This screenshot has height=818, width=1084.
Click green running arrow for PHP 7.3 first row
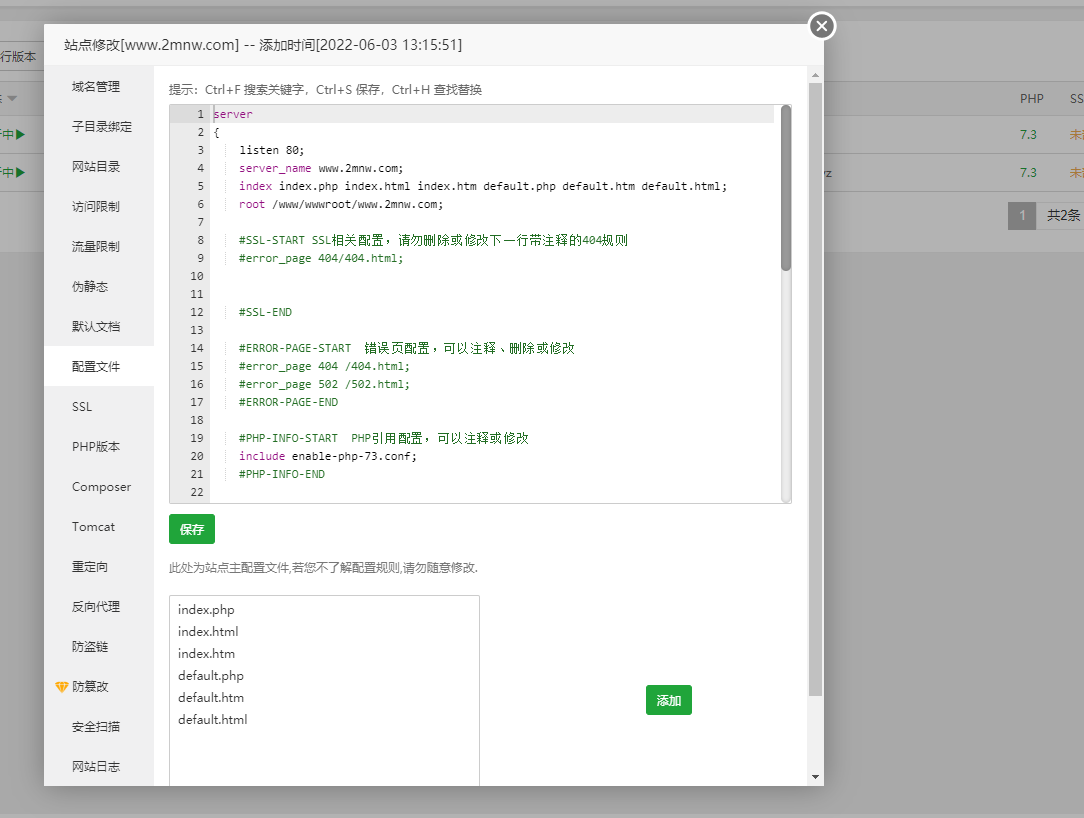pyautogui.click(x=20, y=134)
